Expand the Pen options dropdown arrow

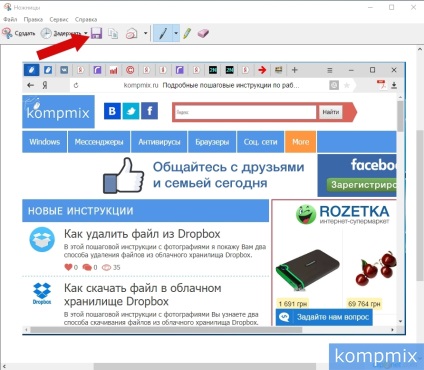(x=176, y=33)
